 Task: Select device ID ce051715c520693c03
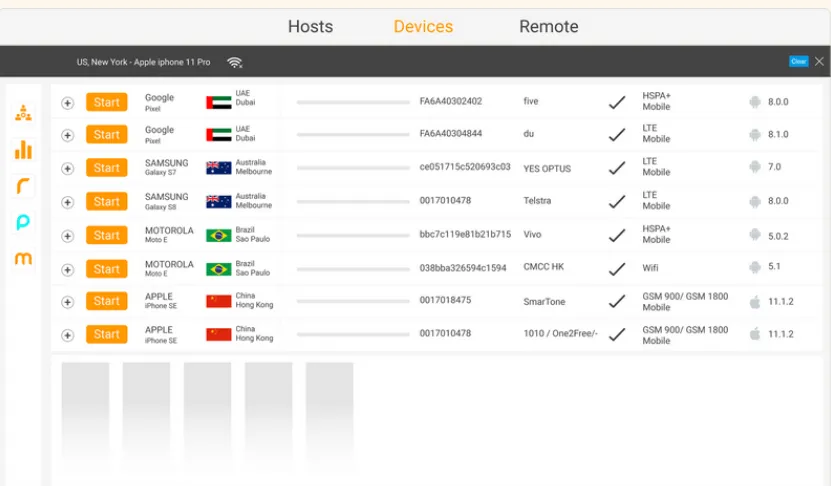coord(465,167)
